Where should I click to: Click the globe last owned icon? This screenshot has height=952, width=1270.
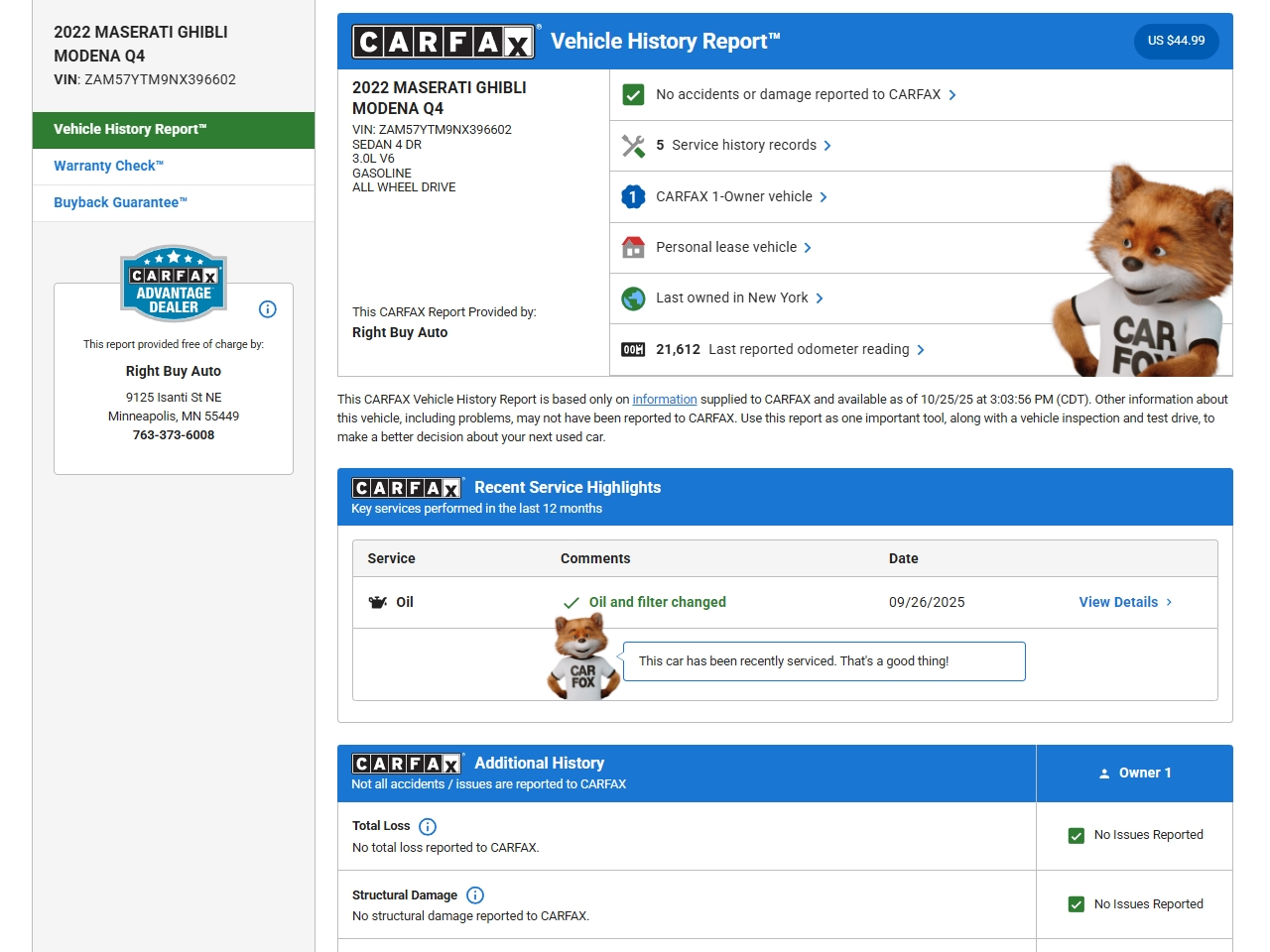coord(633,298)
